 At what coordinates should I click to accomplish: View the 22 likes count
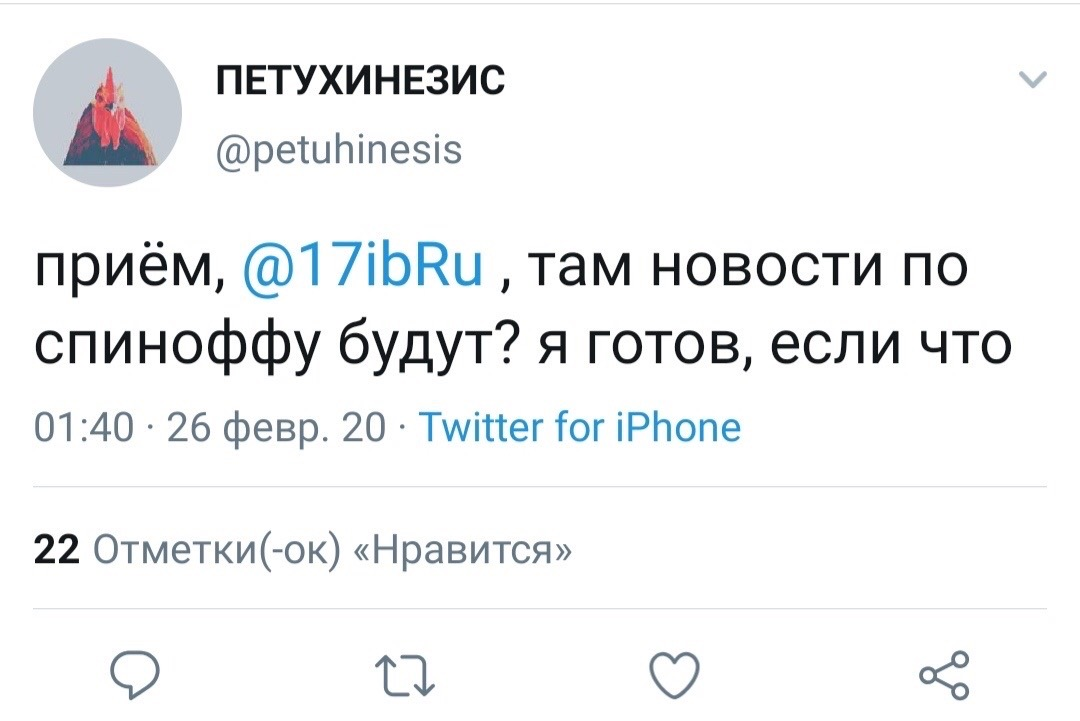[56, 549]
